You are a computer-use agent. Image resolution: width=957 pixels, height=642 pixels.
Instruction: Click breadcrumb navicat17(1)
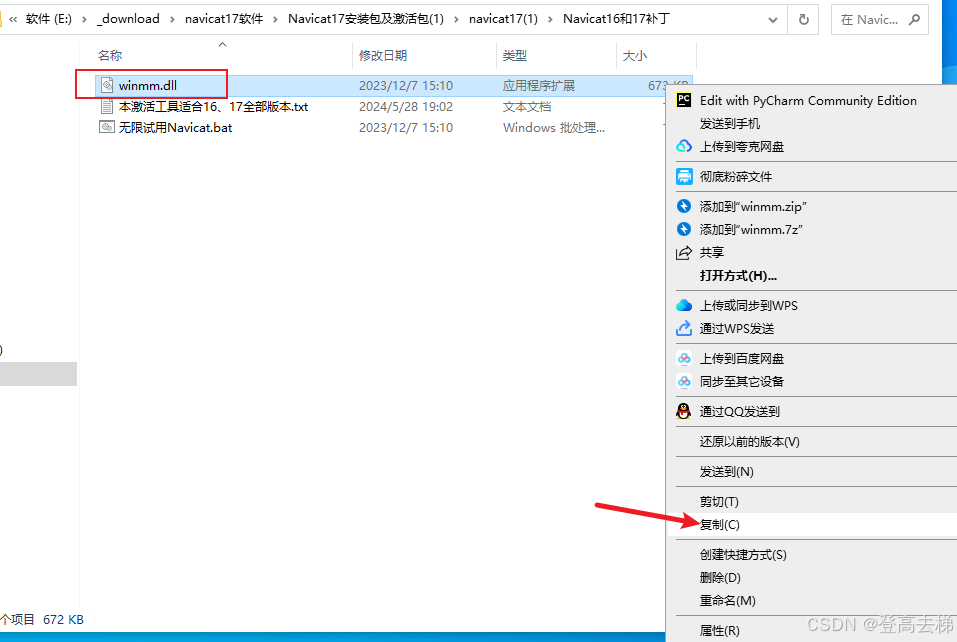[x=503, y=20]
